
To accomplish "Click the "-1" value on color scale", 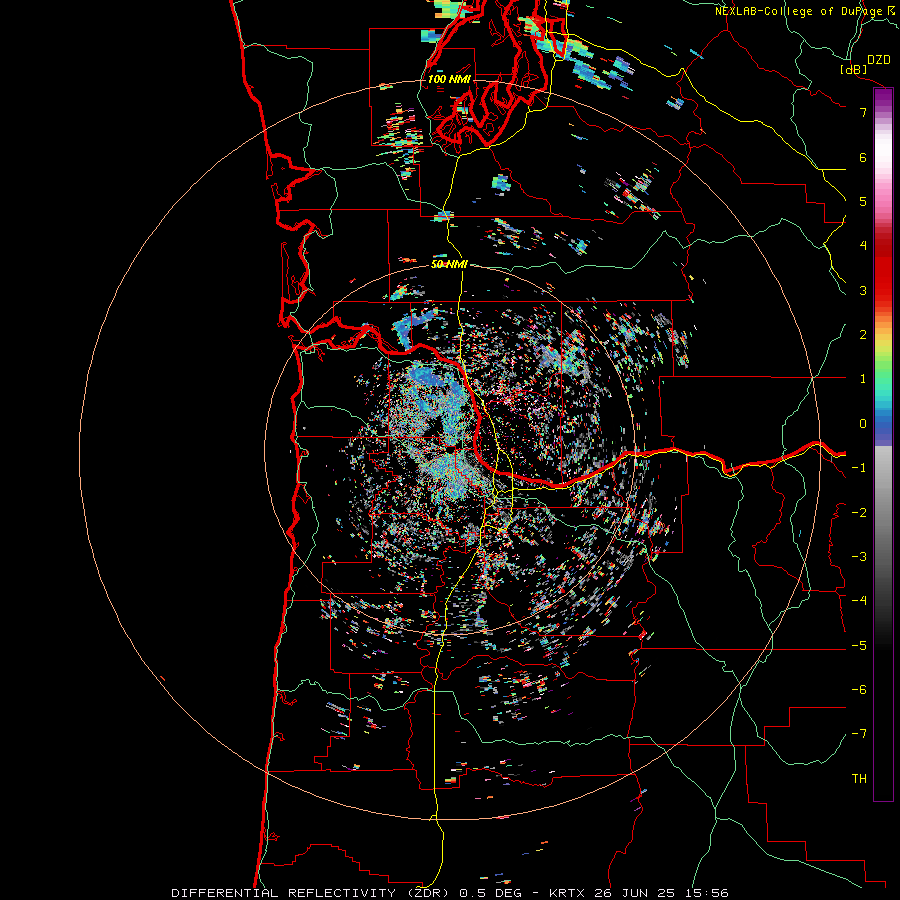I will (x=859, y=468).
